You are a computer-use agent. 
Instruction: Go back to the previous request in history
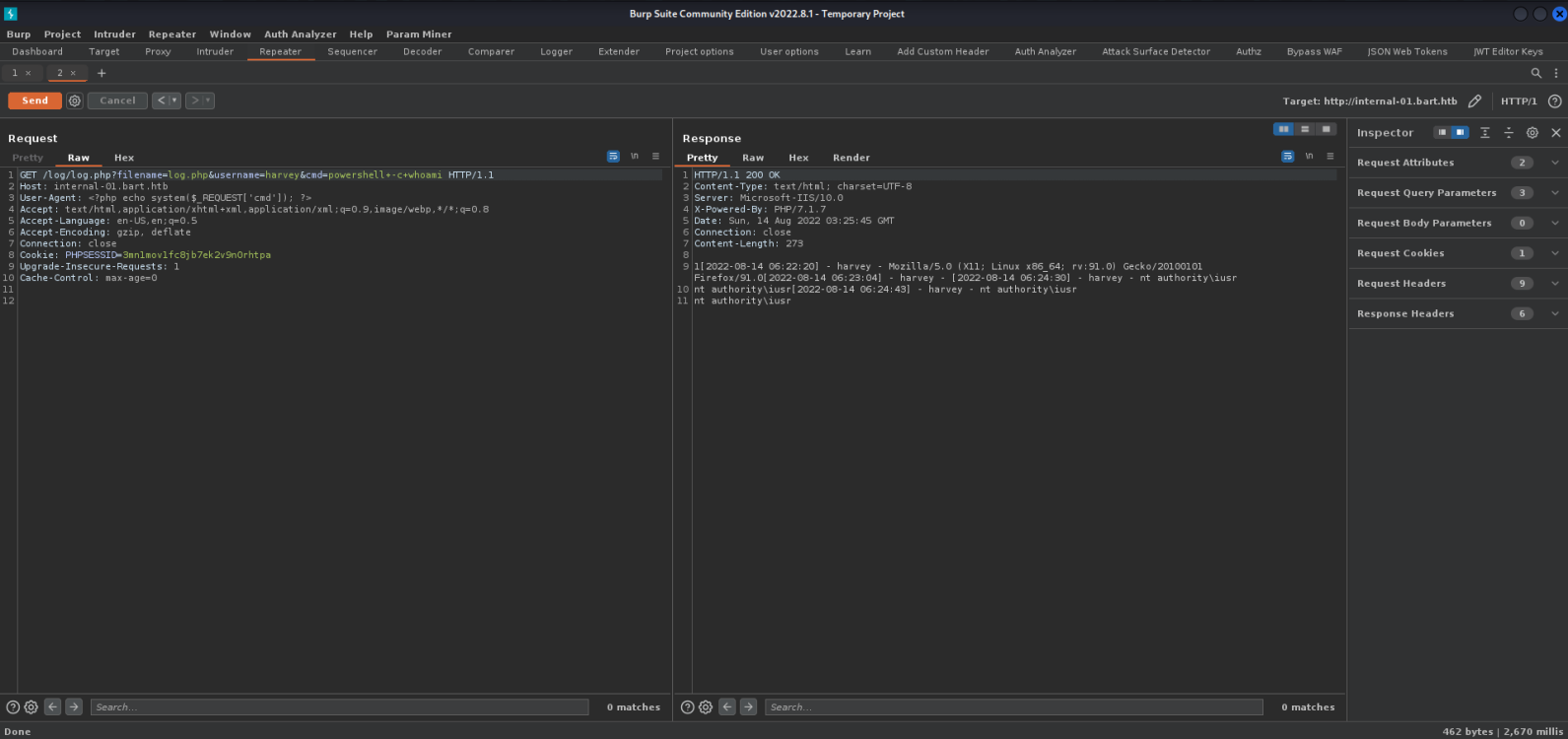pyautogui.click(x=162, y=101)
